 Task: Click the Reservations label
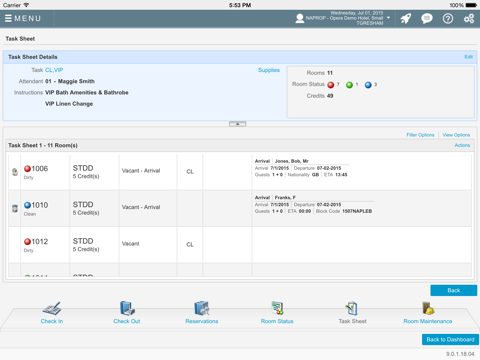click(x=202, y=321)
